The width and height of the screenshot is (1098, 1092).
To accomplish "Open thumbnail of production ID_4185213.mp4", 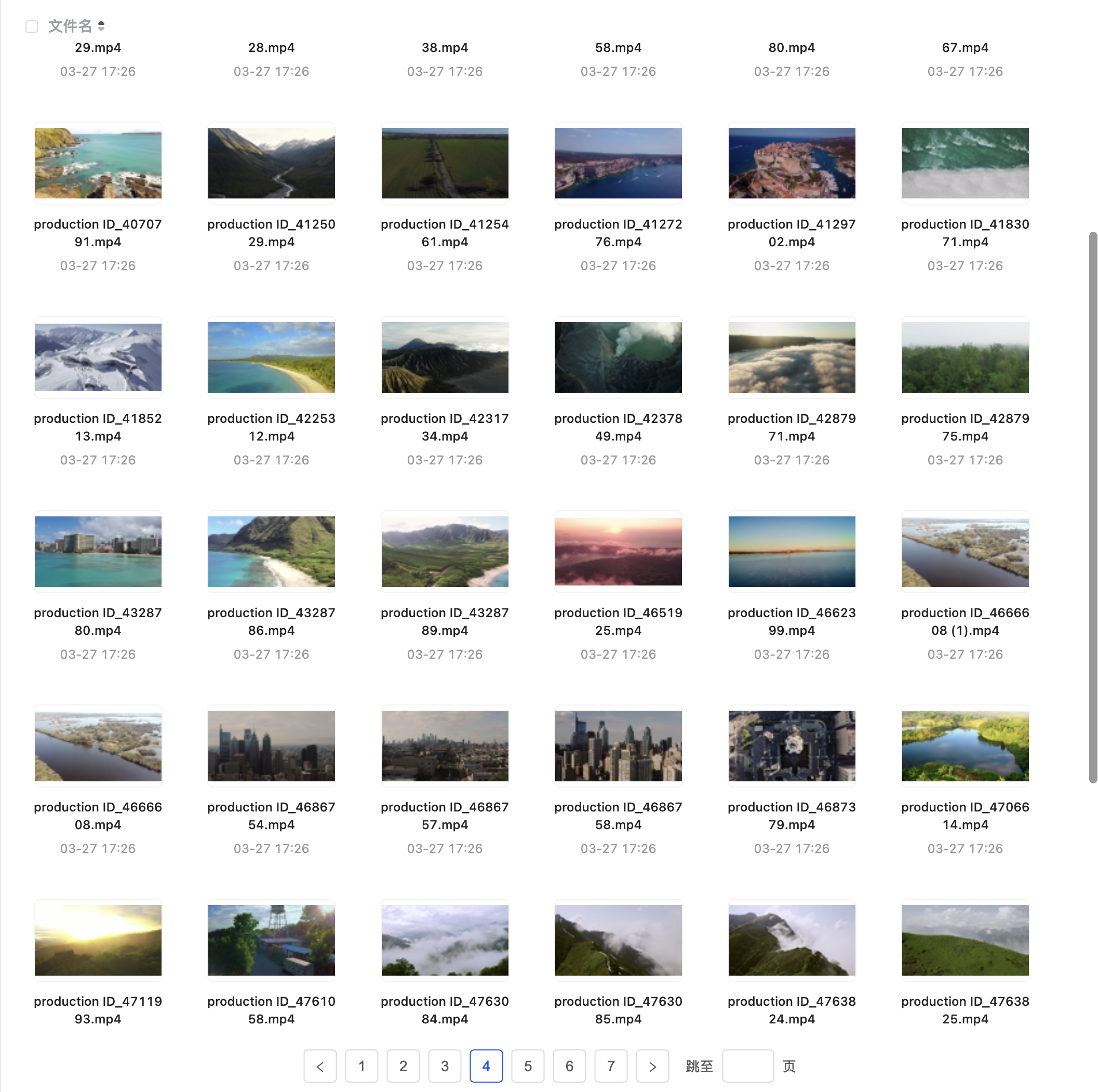I will (x=98, y=357).
